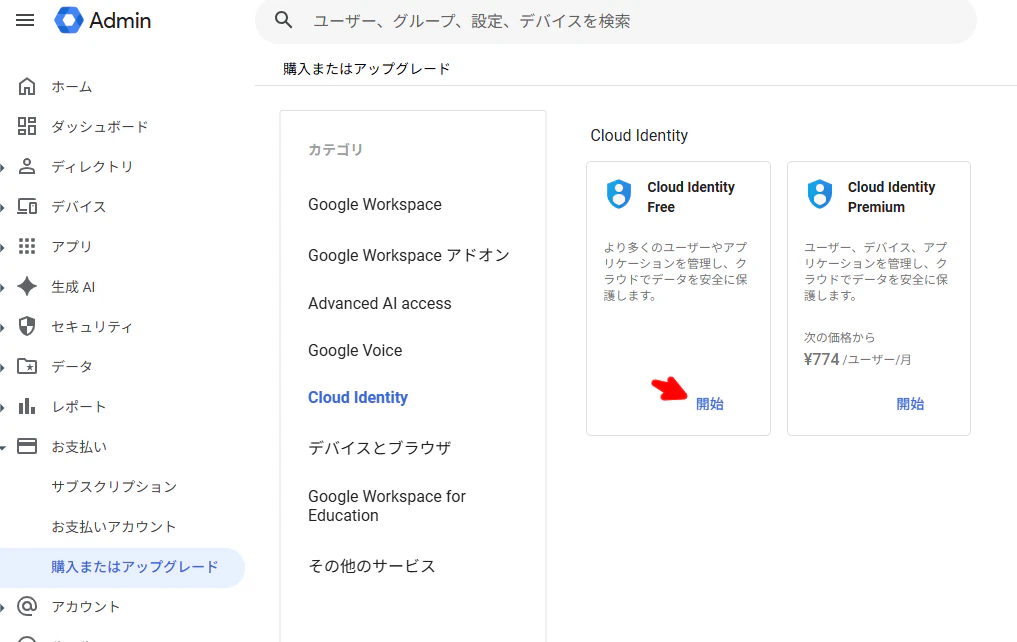
Task: Expand the アカウント menu arrow
Action: [x=3, y=607]
